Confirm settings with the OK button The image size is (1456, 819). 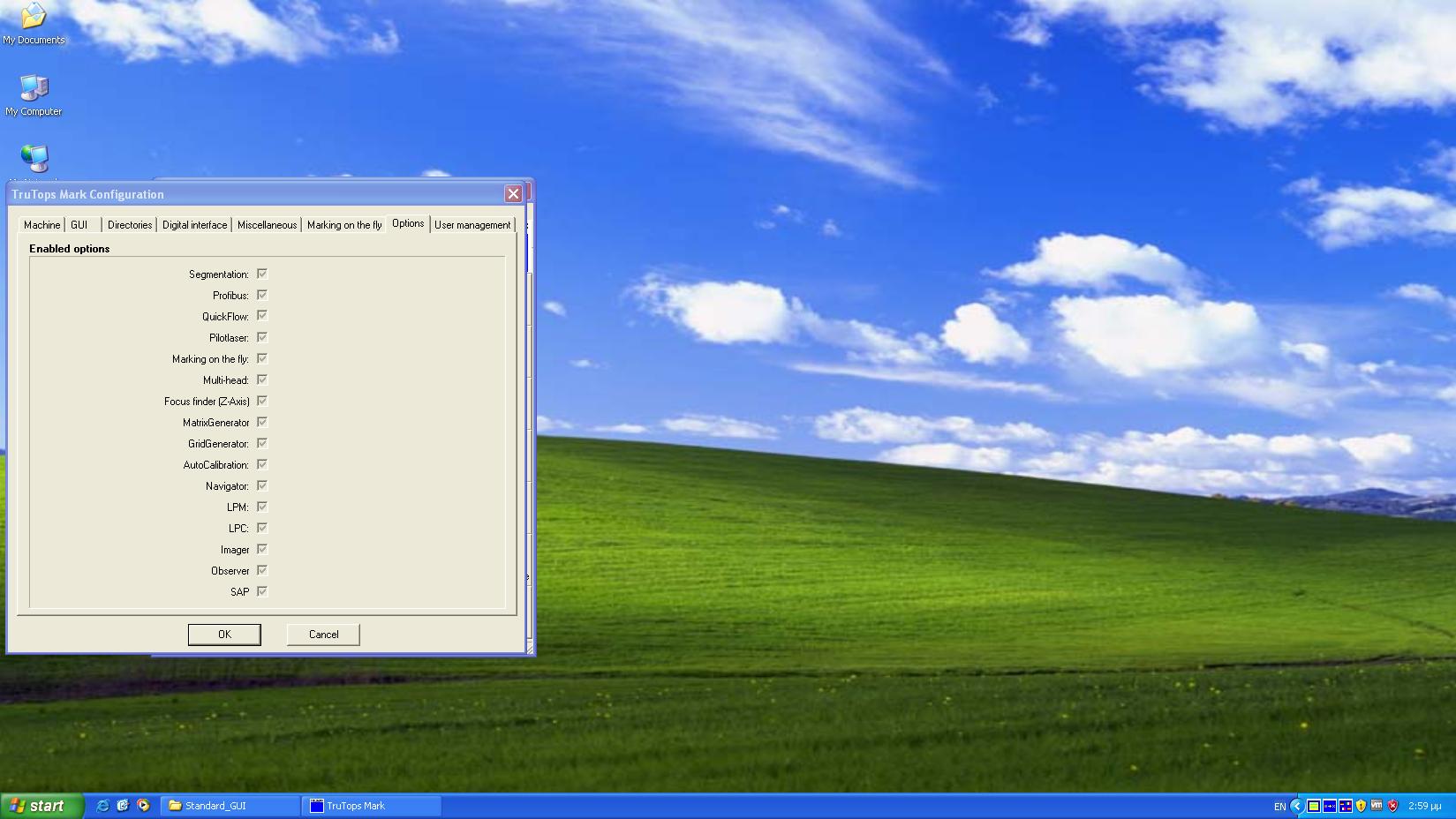[x=224, y=635]
